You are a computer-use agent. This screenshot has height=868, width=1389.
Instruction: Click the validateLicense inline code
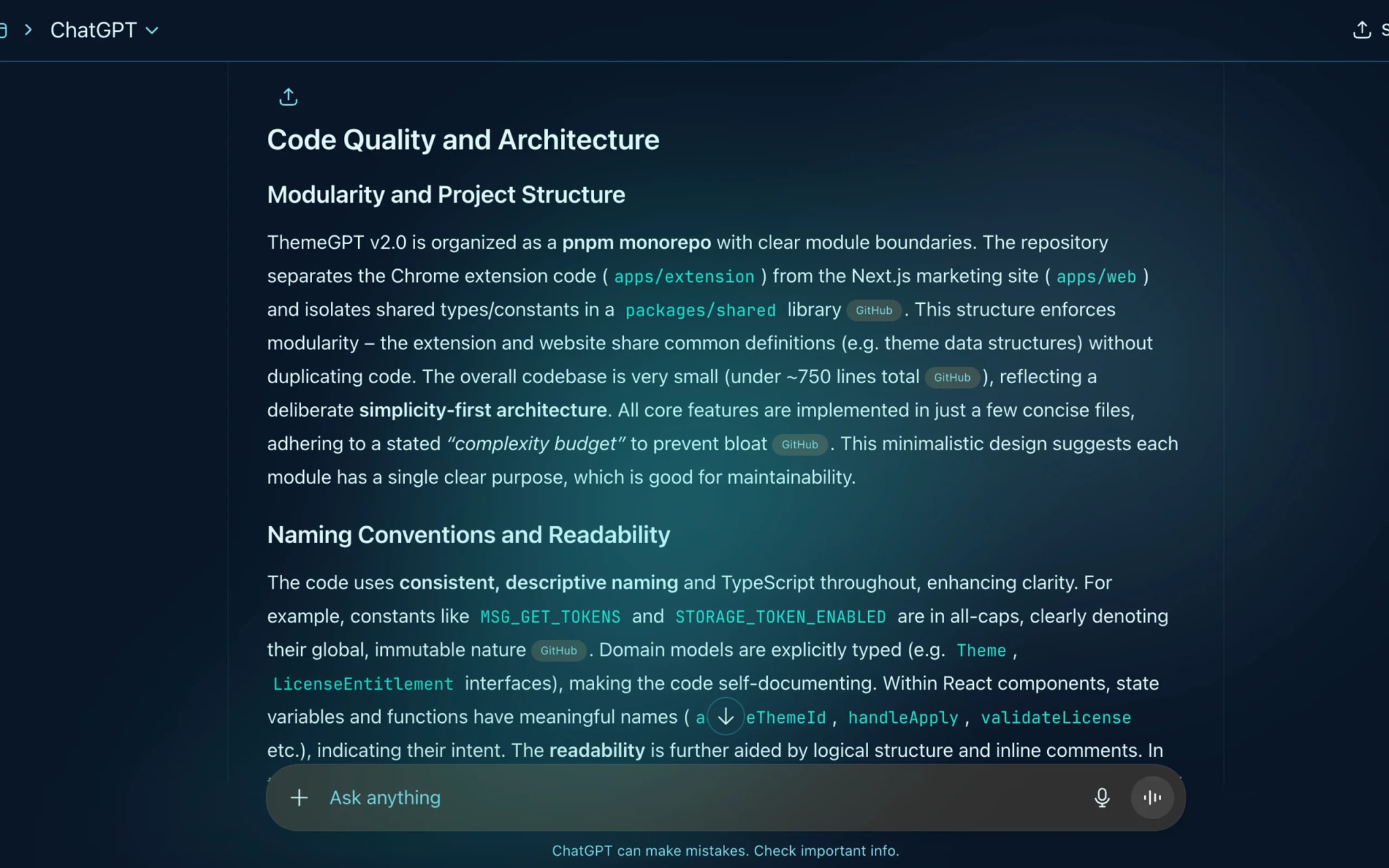(x=1055, y=717)
